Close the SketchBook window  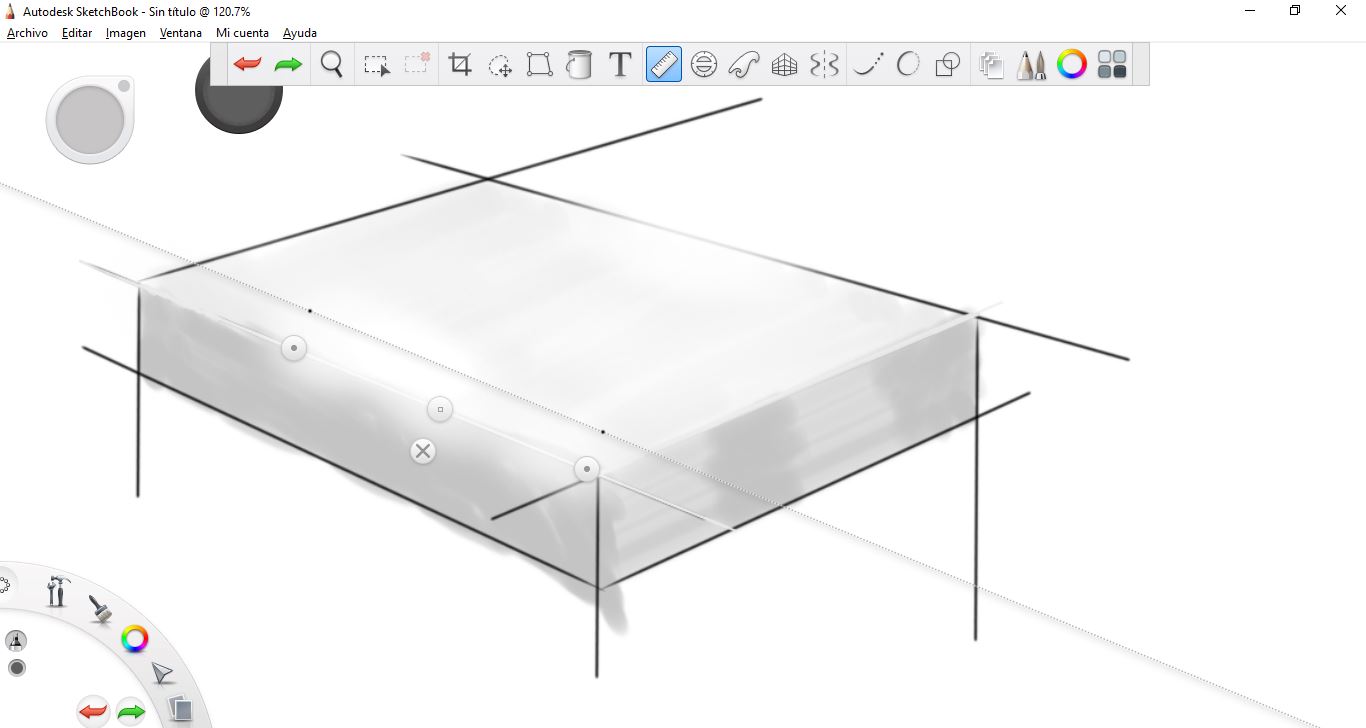1341,10
